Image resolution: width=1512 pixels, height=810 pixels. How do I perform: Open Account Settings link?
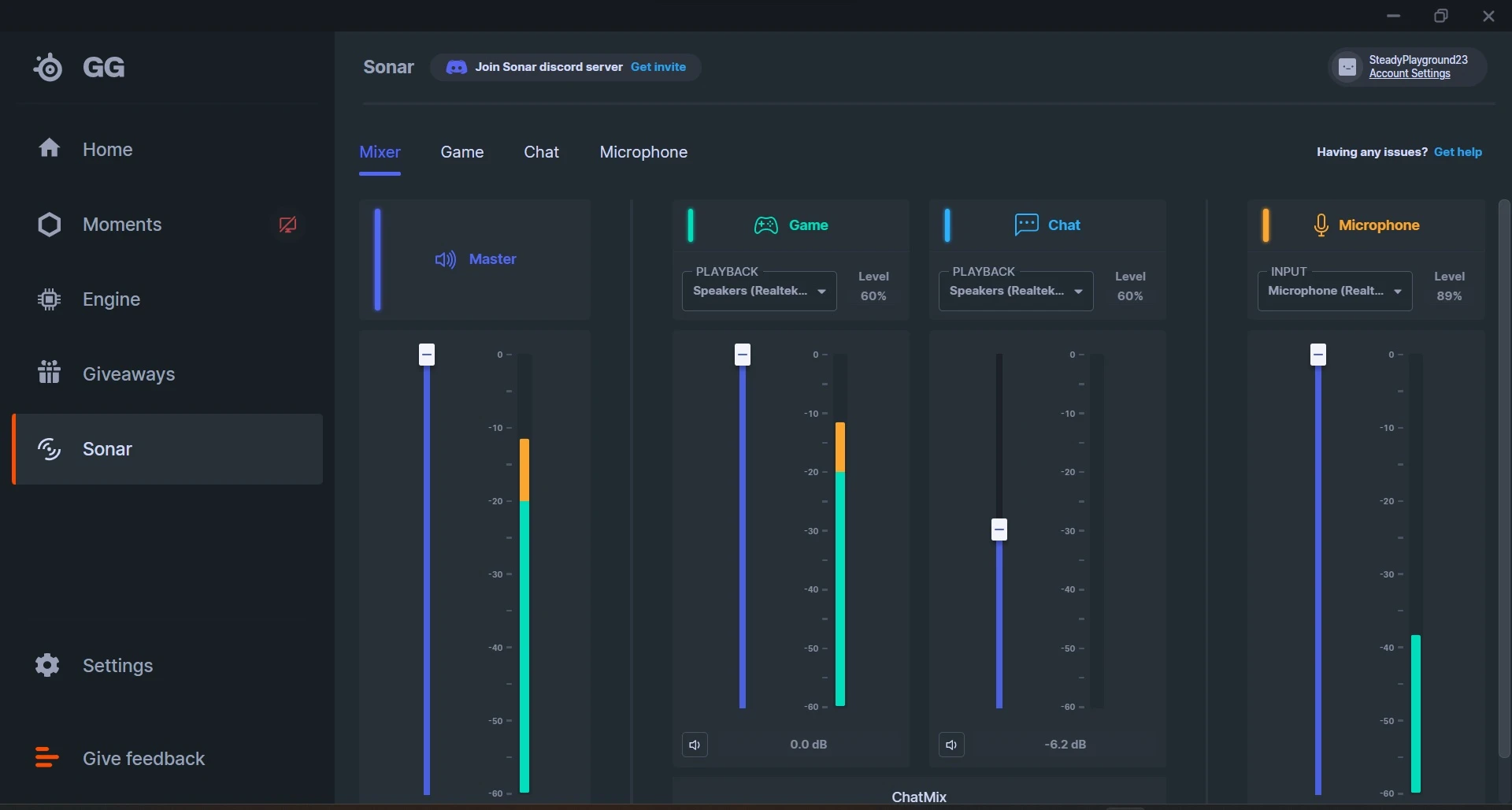[x=1410, y=73]
